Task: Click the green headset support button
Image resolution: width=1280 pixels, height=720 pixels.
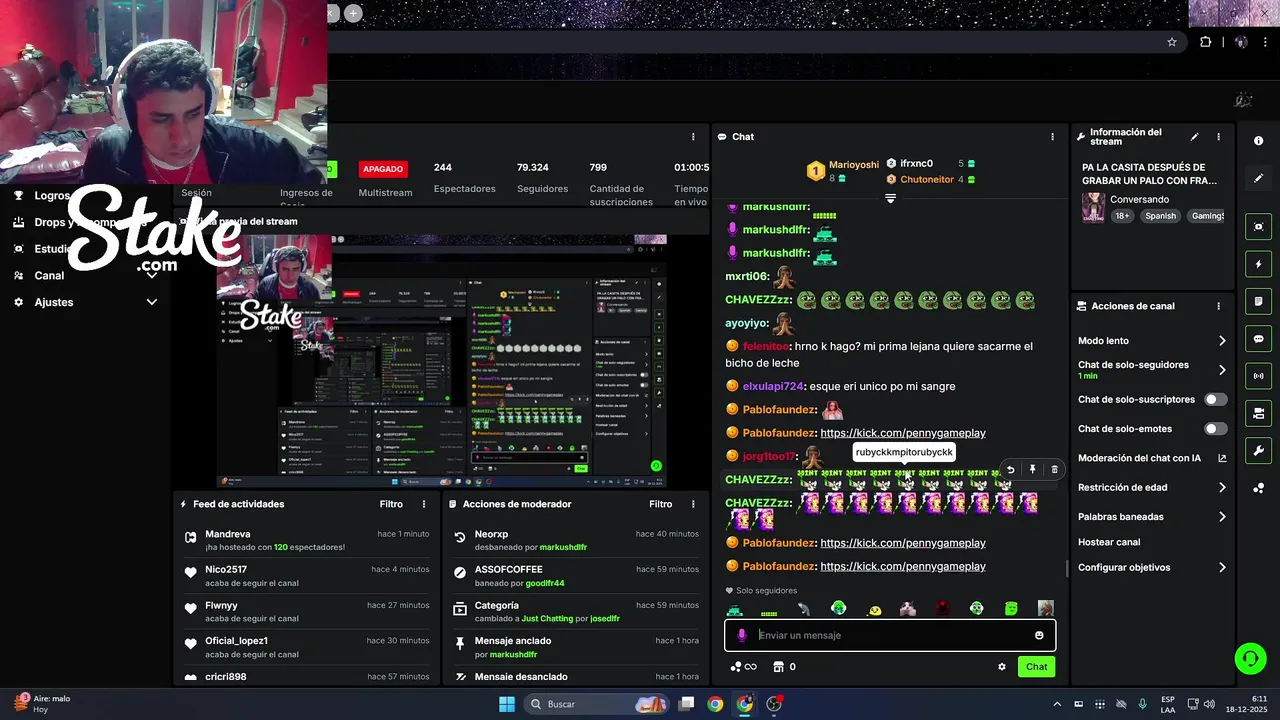Action: 1250,658
